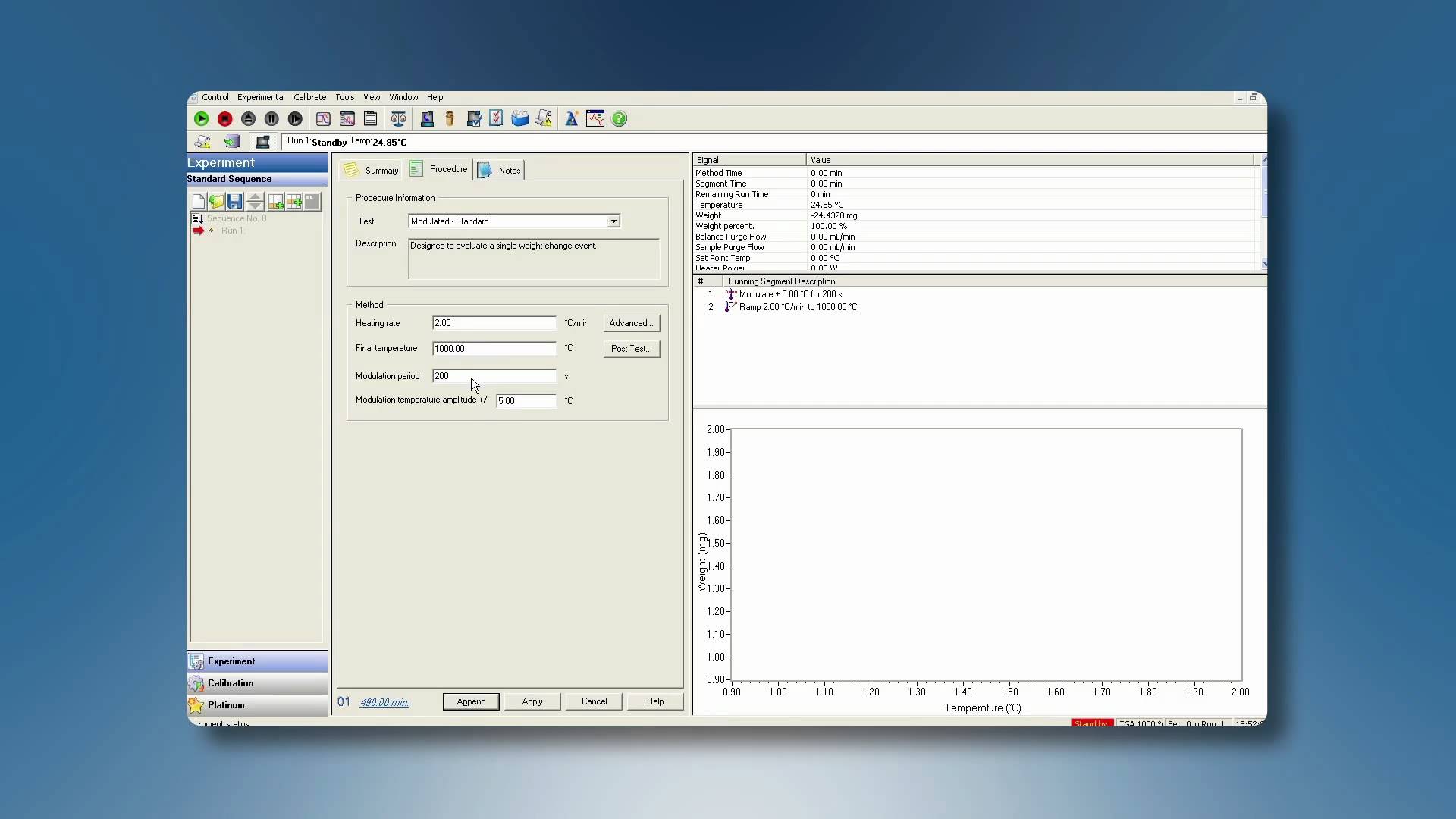Viewport: 1456px width, 819px height.
Task: Switch to the Notes tab
Action: (500, 170)
